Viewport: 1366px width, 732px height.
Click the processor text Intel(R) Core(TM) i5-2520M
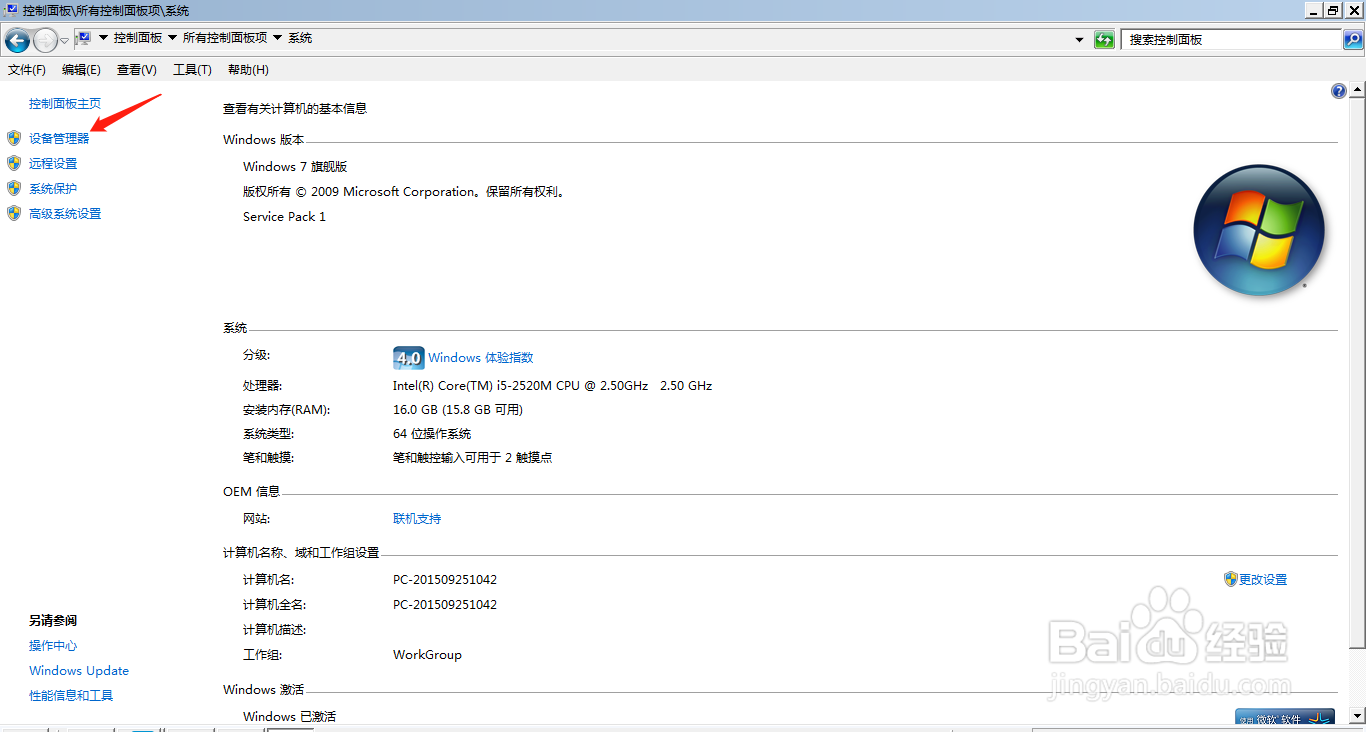(x=552, y=386)
